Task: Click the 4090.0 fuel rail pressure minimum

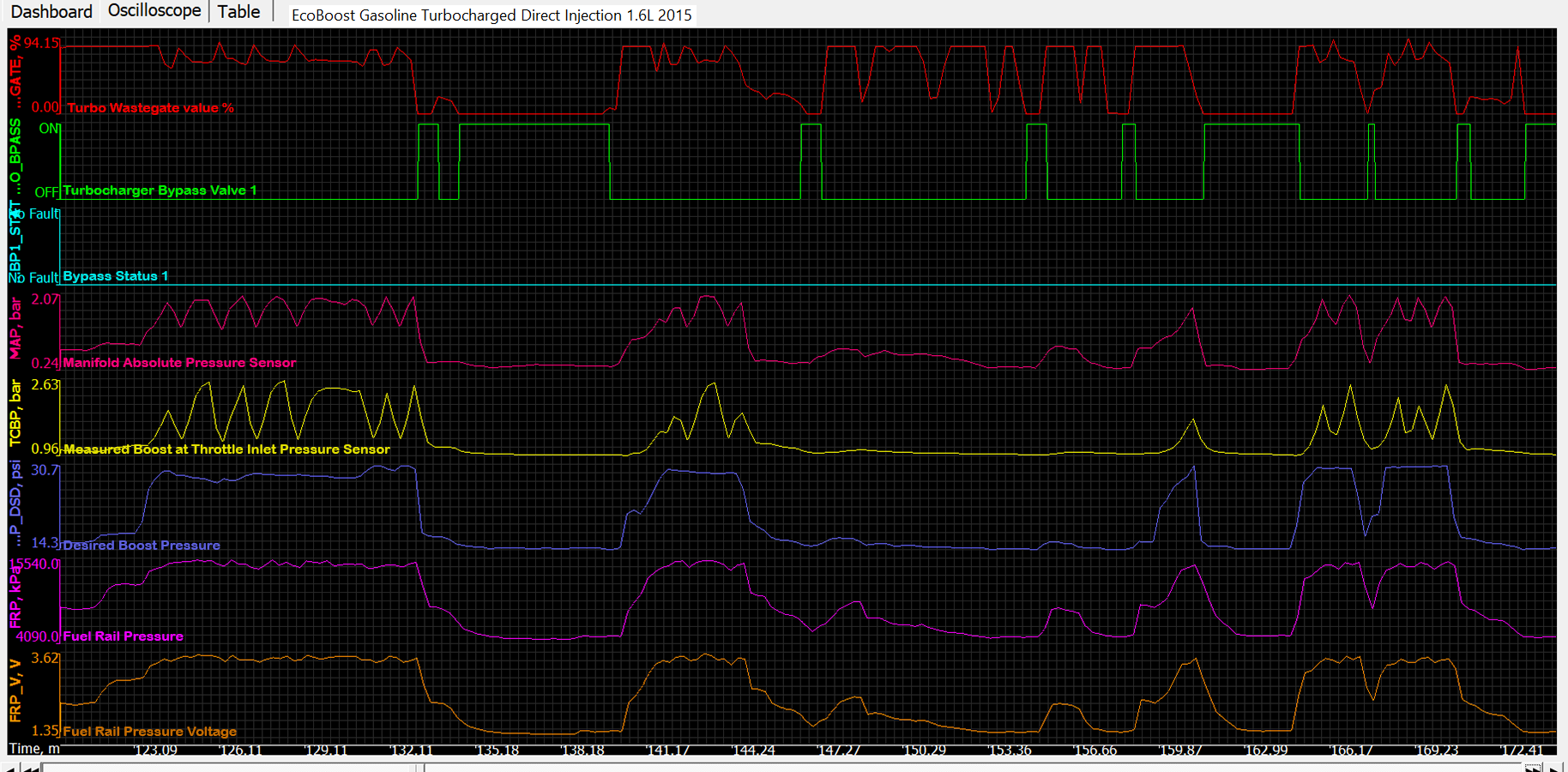Action: (38, 636)
